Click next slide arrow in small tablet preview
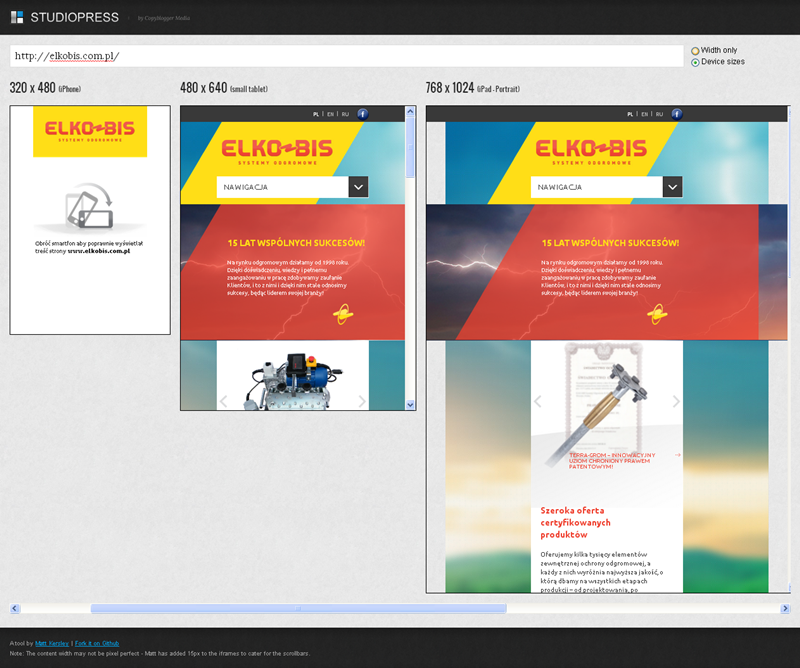 (x=362, y=401)
